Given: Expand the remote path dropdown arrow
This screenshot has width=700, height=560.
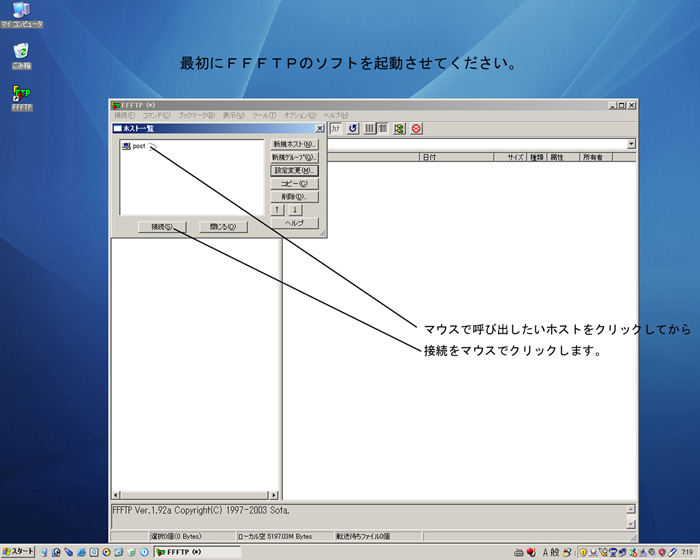Looking at the screenshot, I should click(x=631, y=144).
